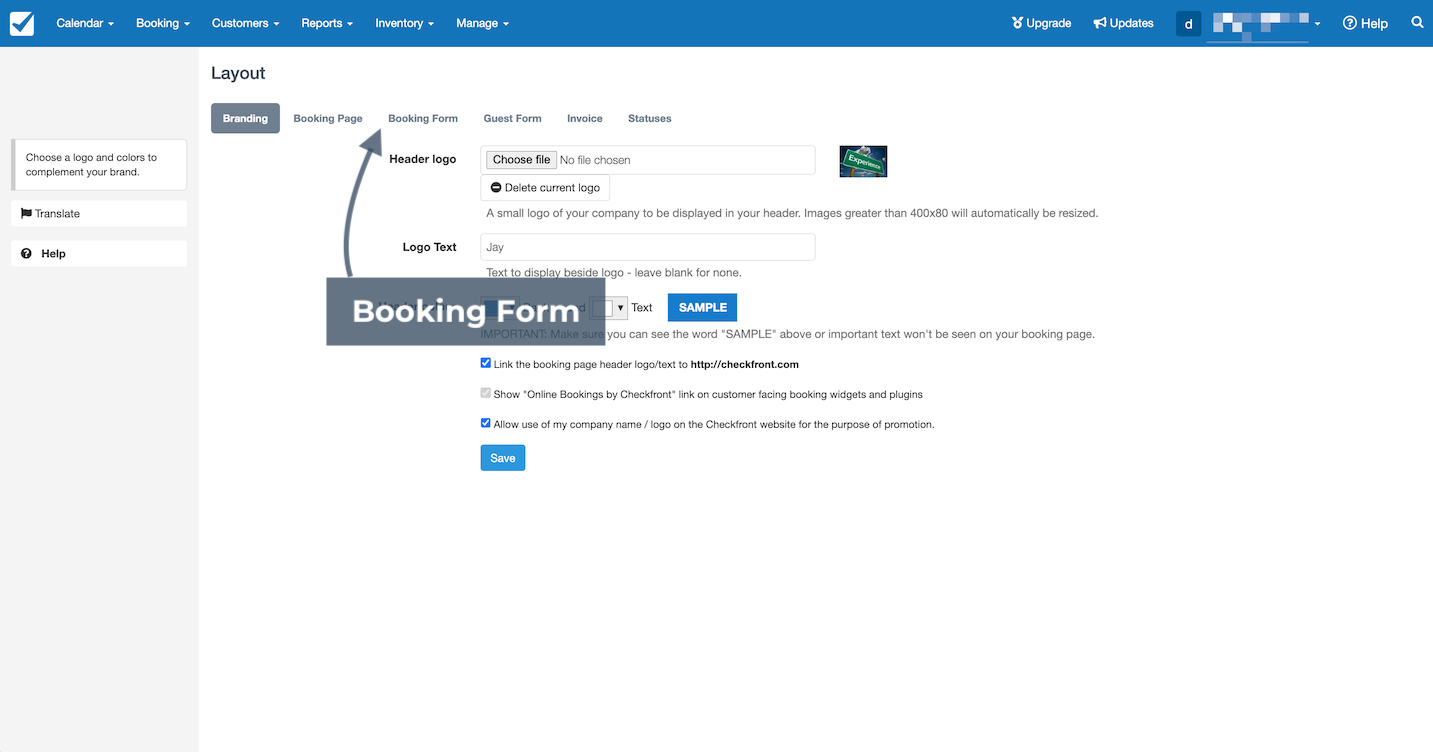This screenshot has height=752, width=1433.
Task: Open the Manage dropdown menu
Action: 482,23
